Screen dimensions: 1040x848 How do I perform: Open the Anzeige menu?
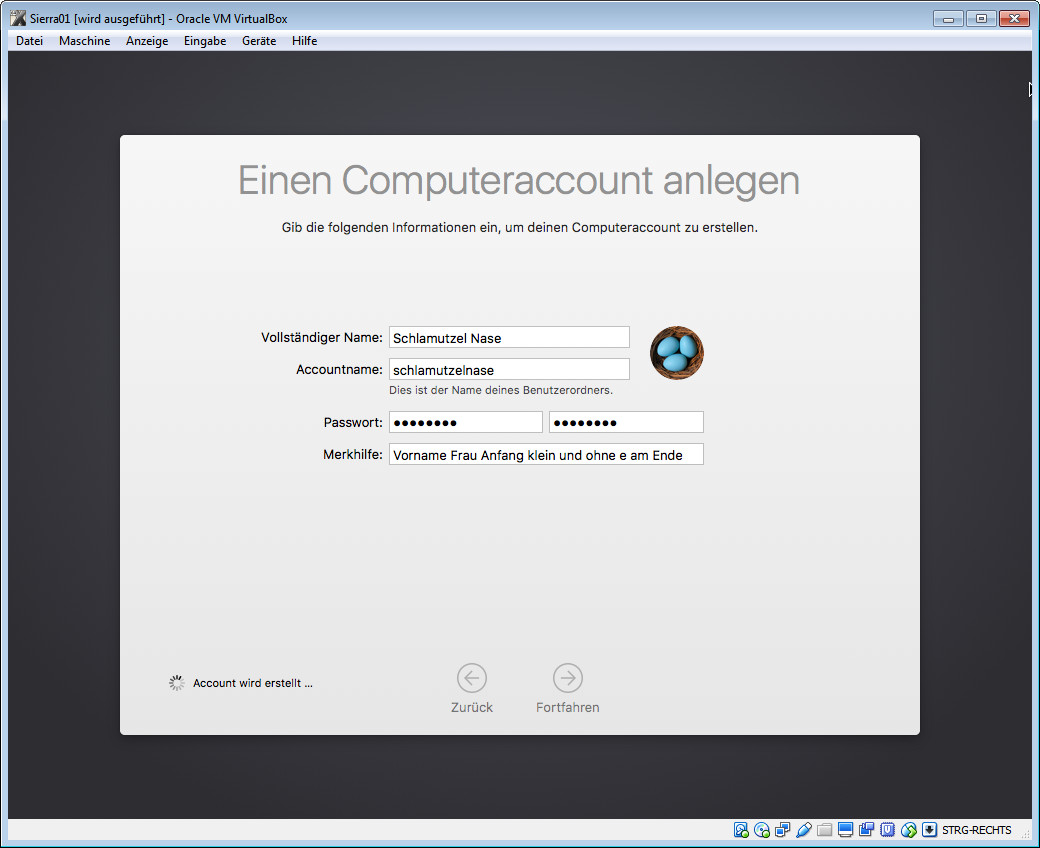point(147,41)
